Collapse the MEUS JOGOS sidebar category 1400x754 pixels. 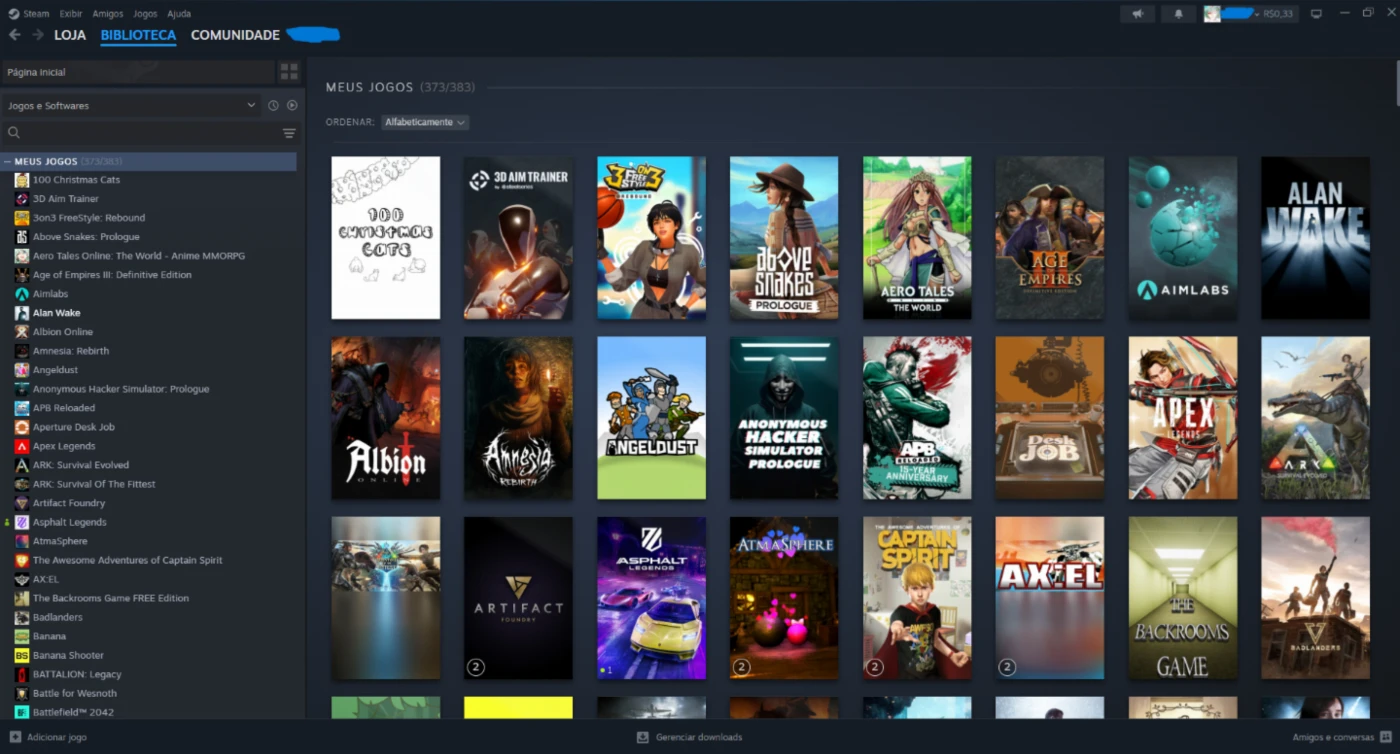[8, 161]
